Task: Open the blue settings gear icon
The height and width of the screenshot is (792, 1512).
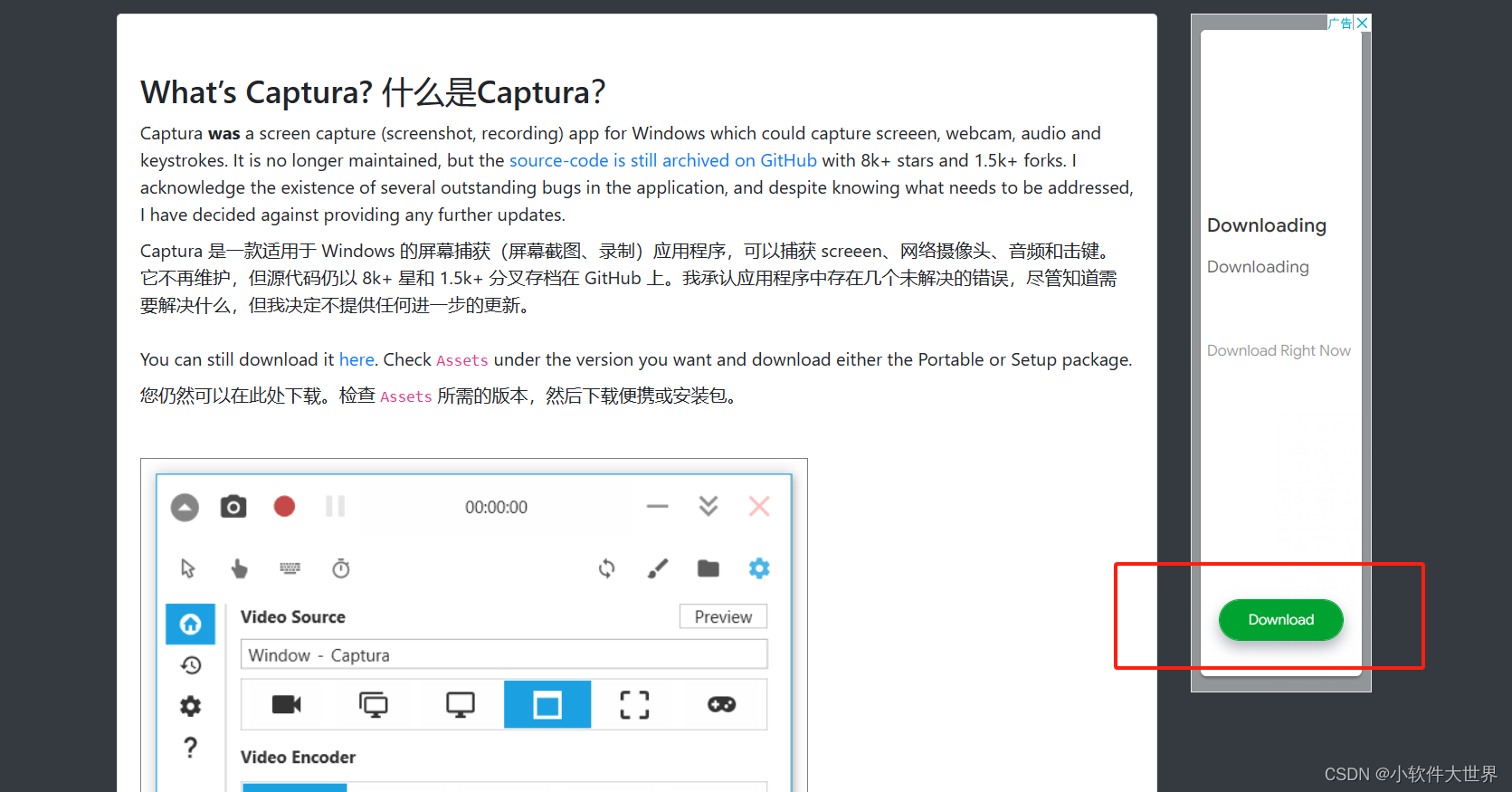Action: pos(759,568)
